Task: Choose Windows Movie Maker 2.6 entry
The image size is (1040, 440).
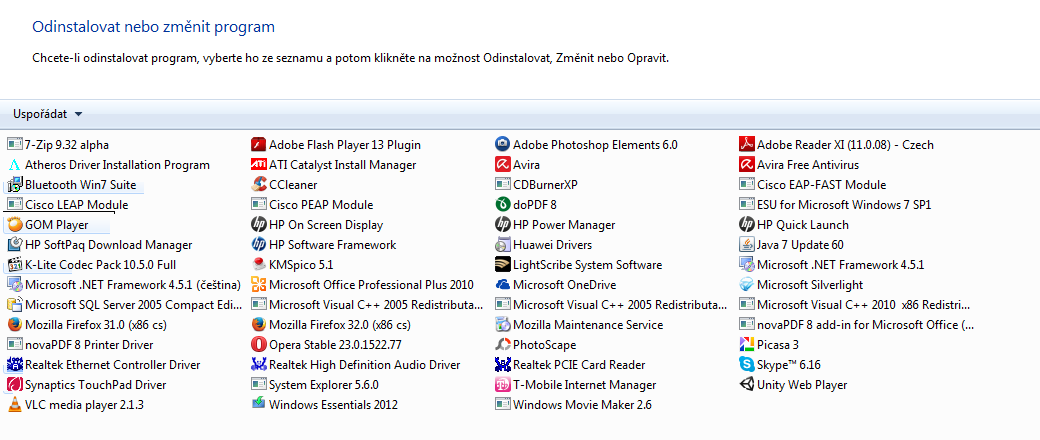Action: pos(582,405)
